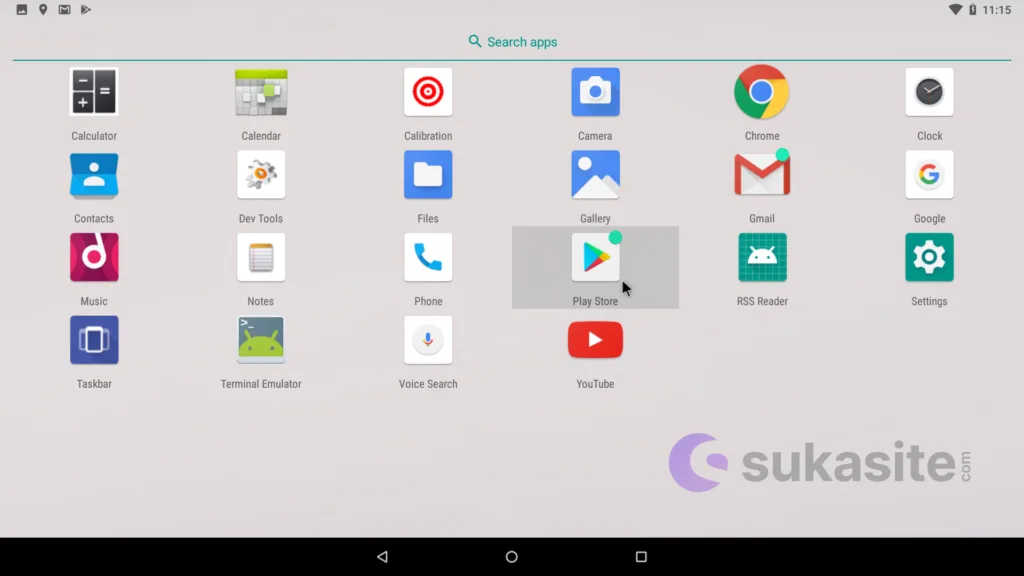This screenshot has width=1024, height=576.
Task: Open Dev Tools
Action: 261,175
